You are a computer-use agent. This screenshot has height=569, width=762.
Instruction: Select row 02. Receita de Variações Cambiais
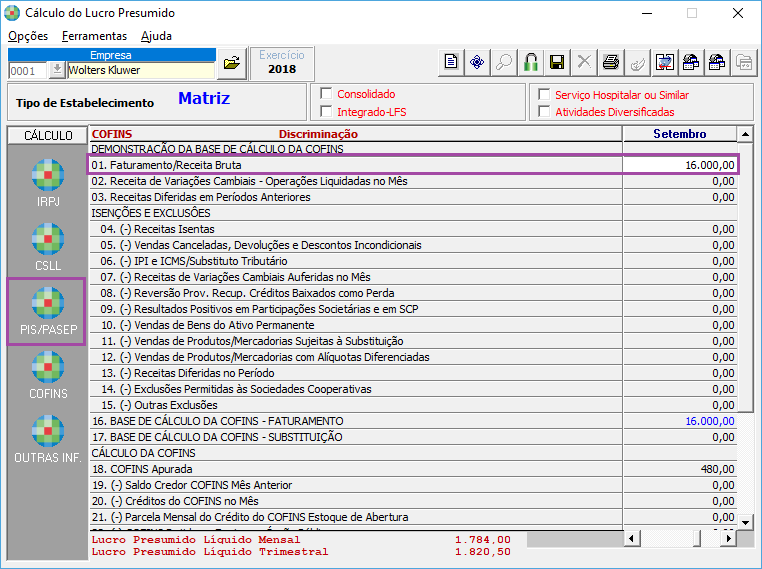pos(356,181)
